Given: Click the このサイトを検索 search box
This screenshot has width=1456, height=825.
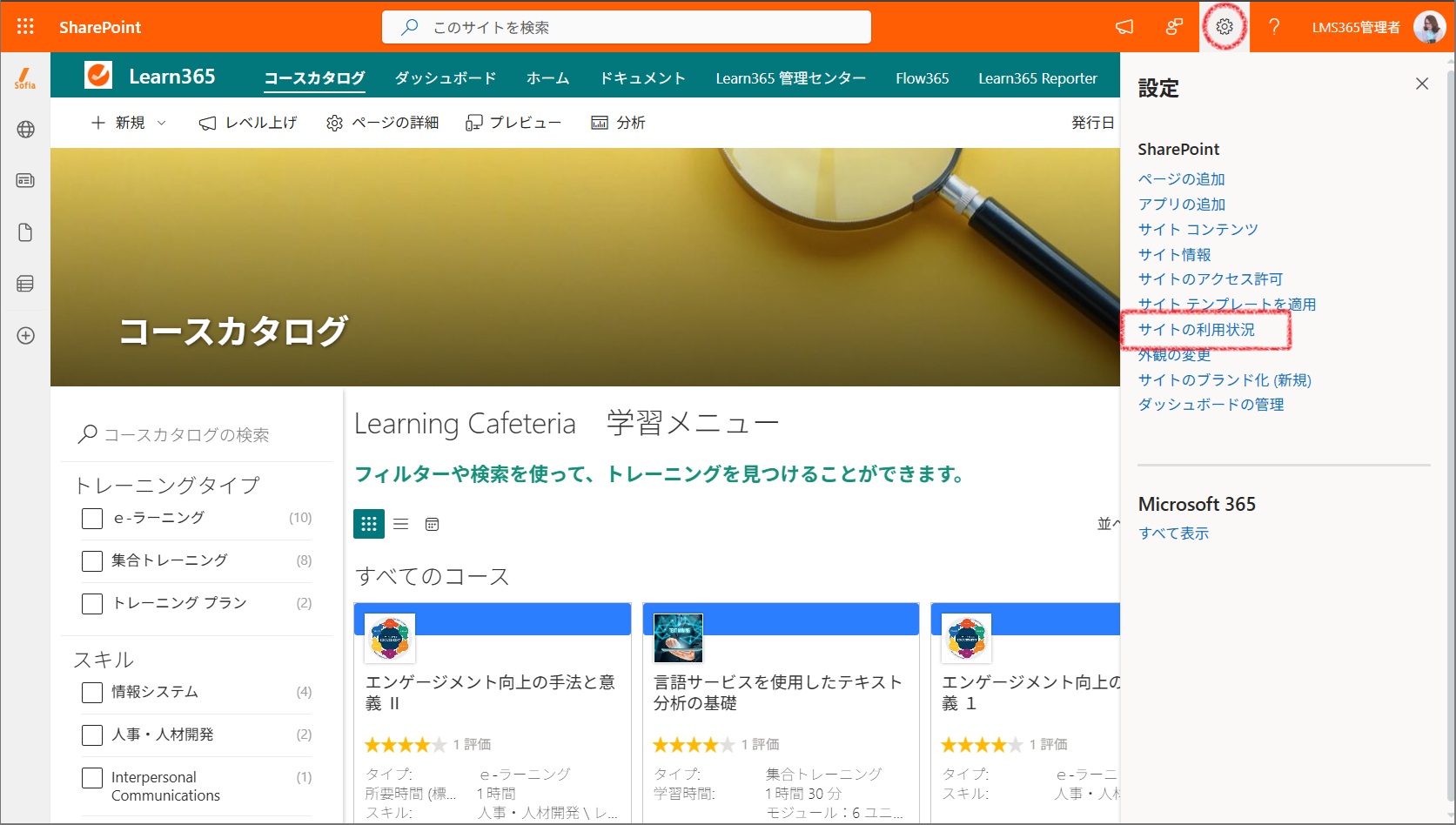Looking at the screenshot, I should [x=627, y=27].
